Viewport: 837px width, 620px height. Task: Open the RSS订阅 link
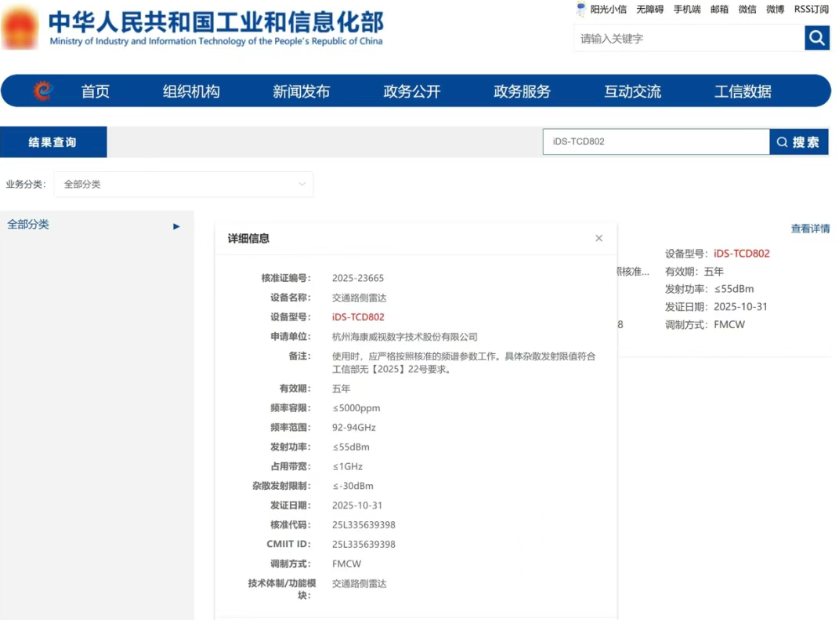pyautogui.click(x=812, y=9)
